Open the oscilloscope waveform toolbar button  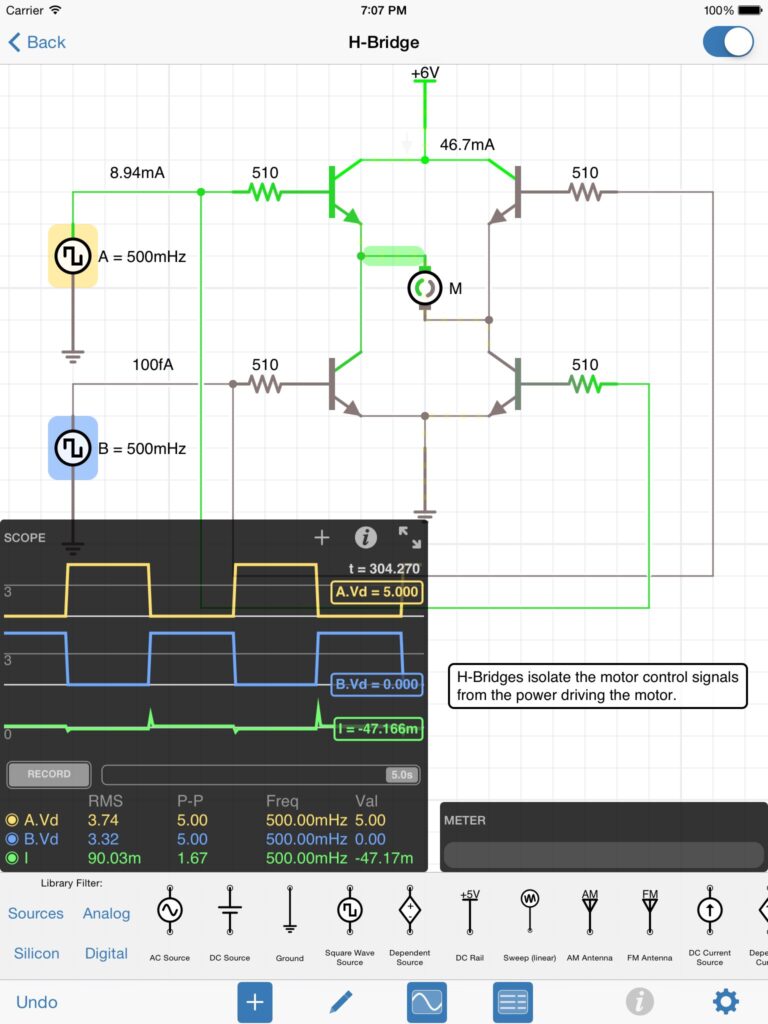click(x=426, y=1001)
